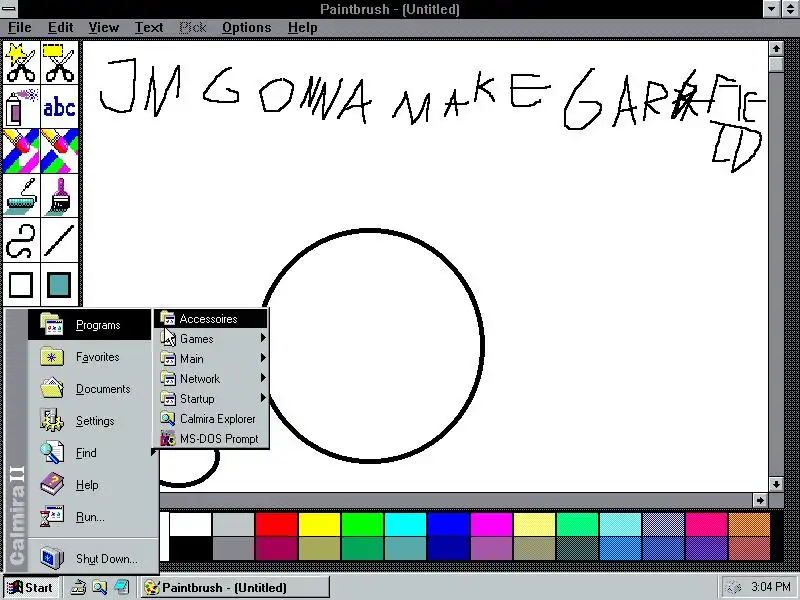Viewport: 800px width, 600px height.
Task: Pick the red color swatch
Action: point(276,524)
